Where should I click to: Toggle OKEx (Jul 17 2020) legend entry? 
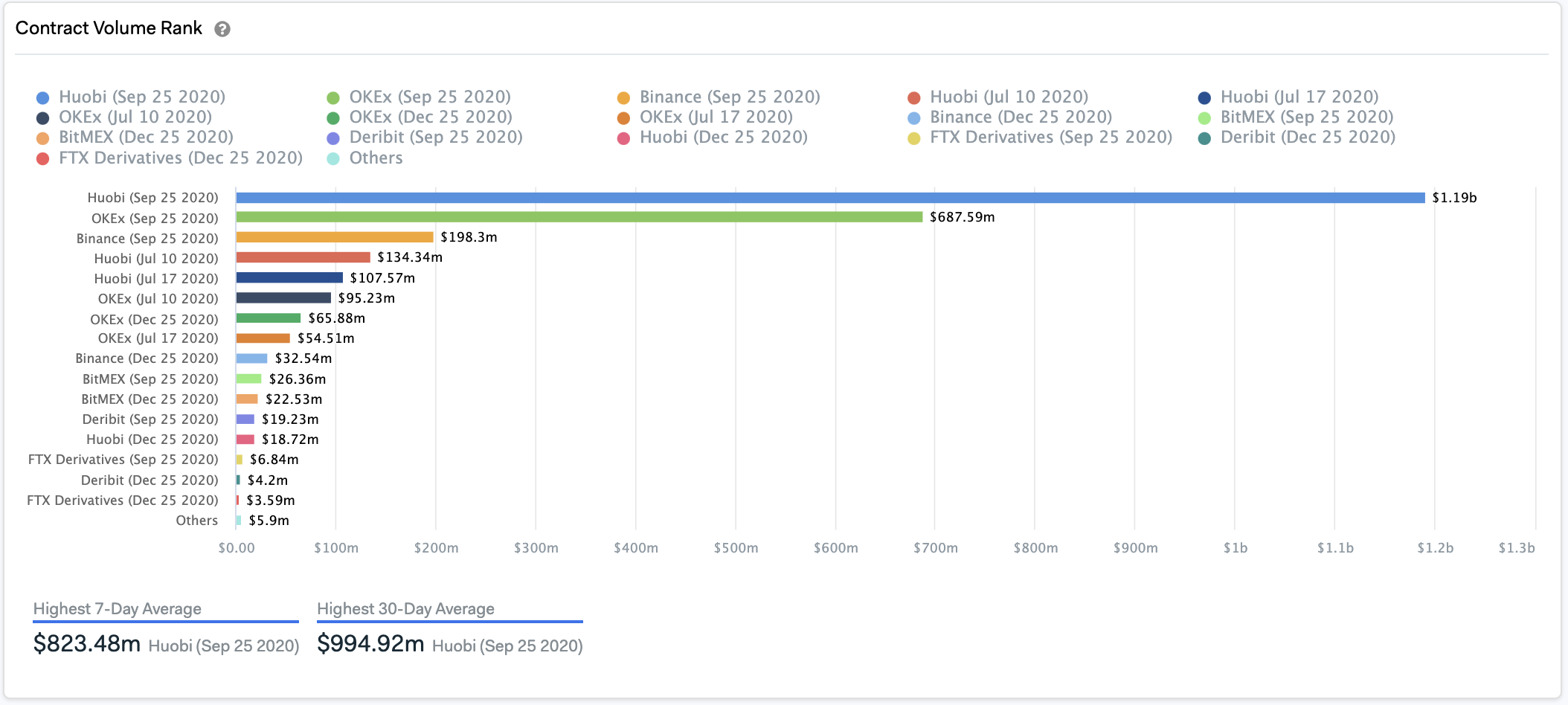click(x=705, y=117)
